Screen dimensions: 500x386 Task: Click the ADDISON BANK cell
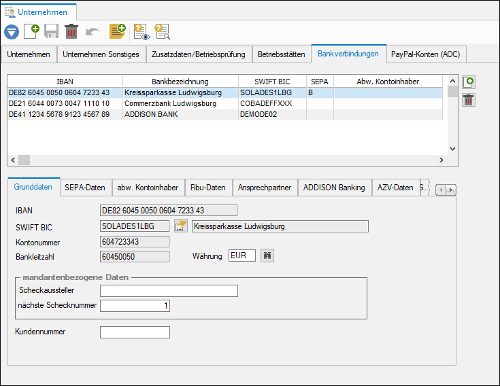180,114
